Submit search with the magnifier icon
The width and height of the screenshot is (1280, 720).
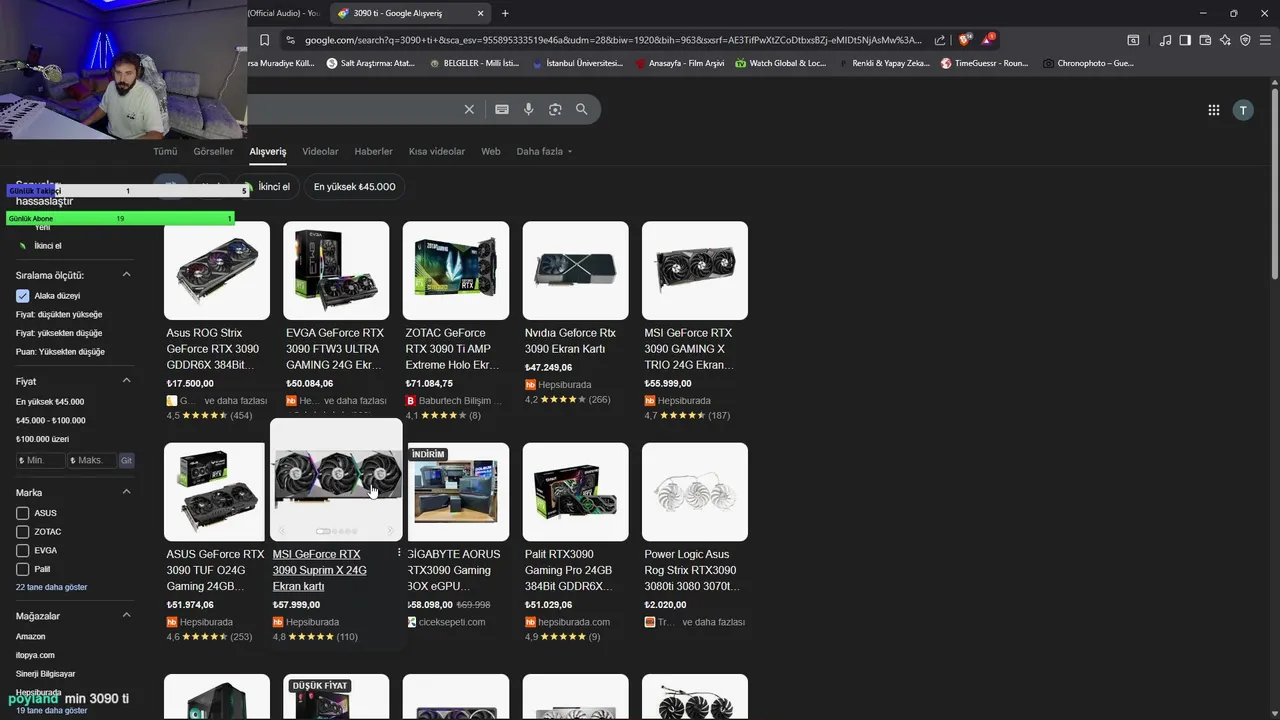(x=582, y=109)
